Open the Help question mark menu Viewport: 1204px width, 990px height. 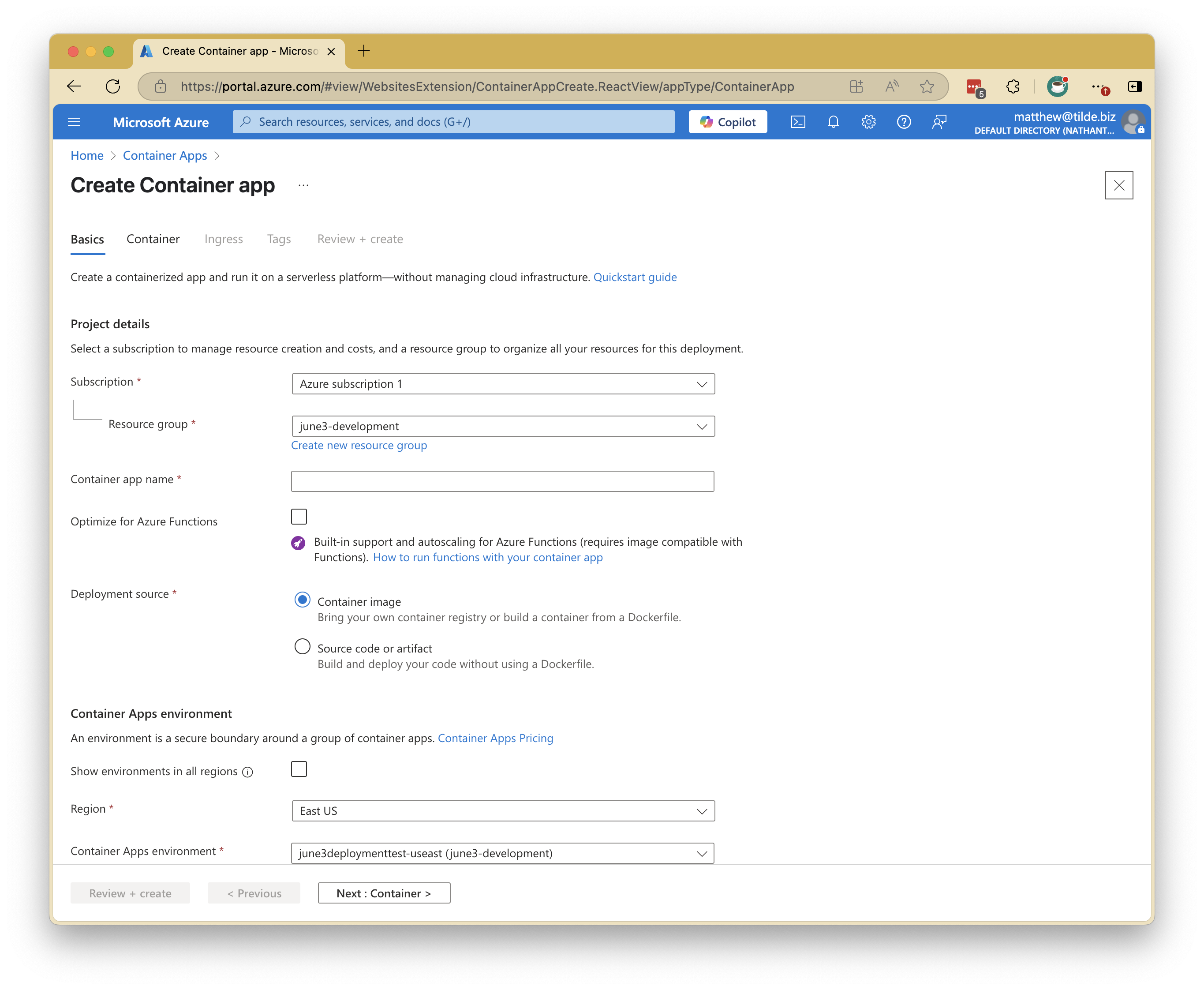pos(904,121)
